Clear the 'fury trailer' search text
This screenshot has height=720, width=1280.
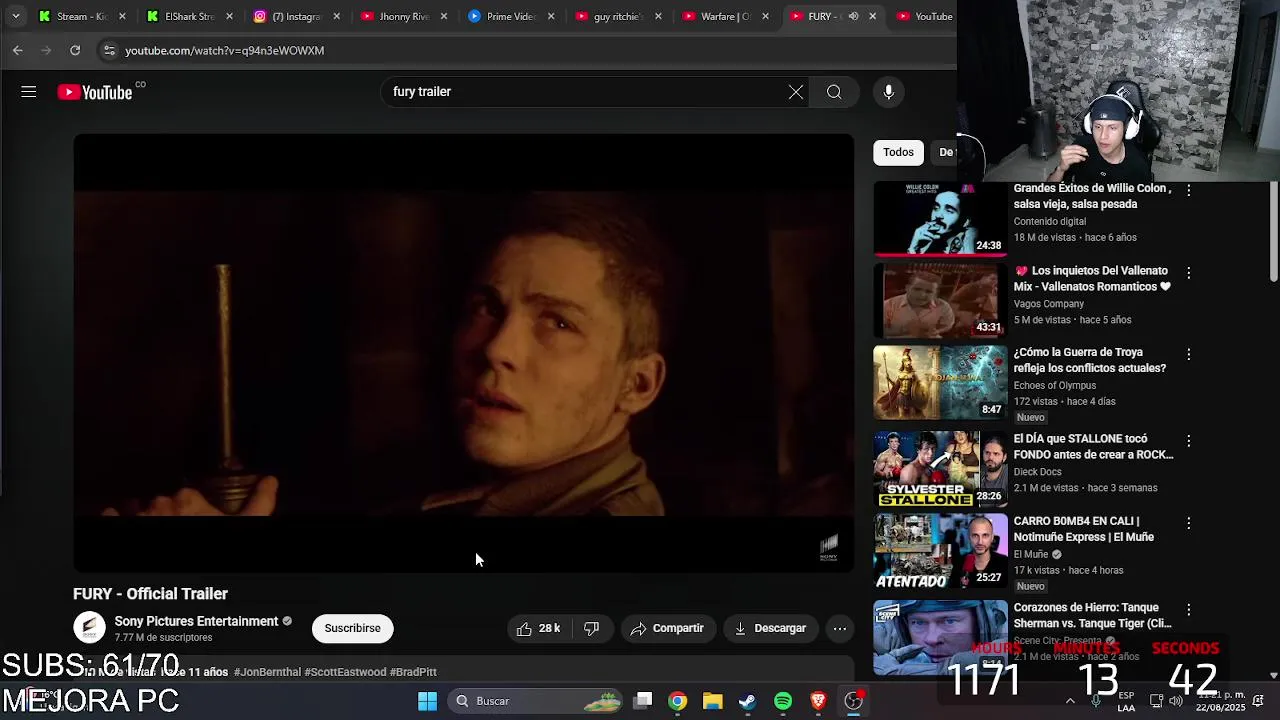796,92
